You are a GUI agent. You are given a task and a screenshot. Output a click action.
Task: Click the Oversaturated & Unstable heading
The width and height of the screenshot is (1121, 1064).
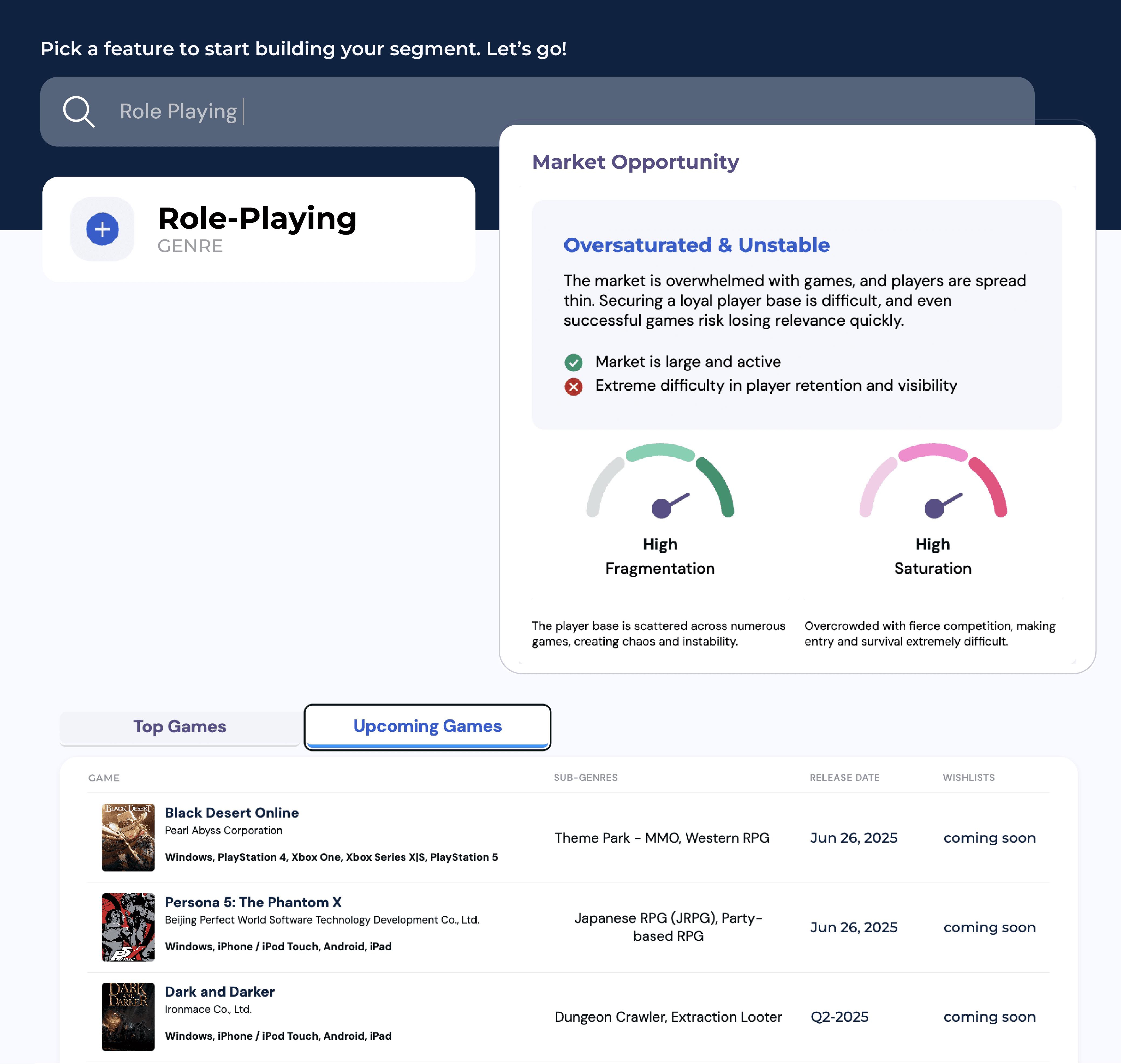click(x=696, y=245)
